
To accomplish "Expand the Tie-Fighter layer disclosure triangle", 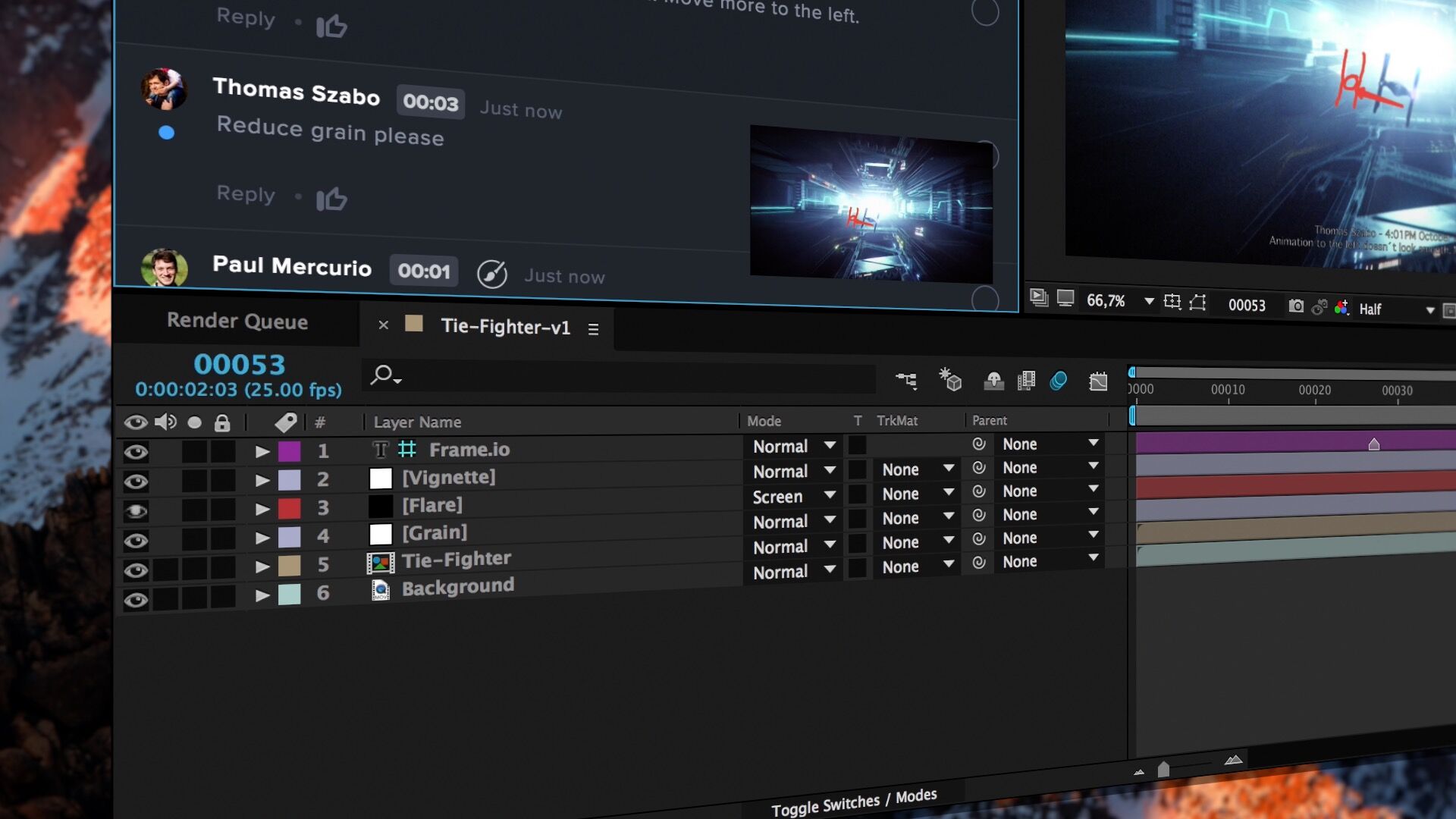I will [x=263, y=564].
